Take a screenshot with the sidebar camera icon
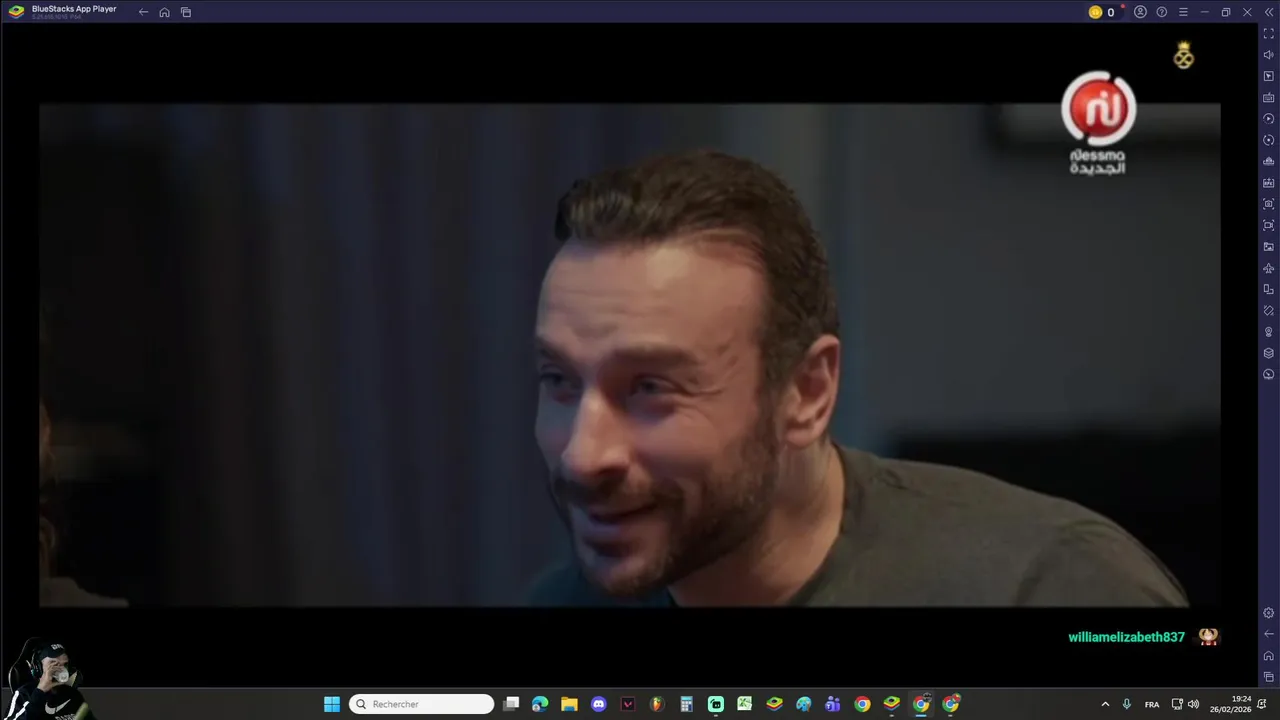The image size is (1280, 720). click(1269, 204)
